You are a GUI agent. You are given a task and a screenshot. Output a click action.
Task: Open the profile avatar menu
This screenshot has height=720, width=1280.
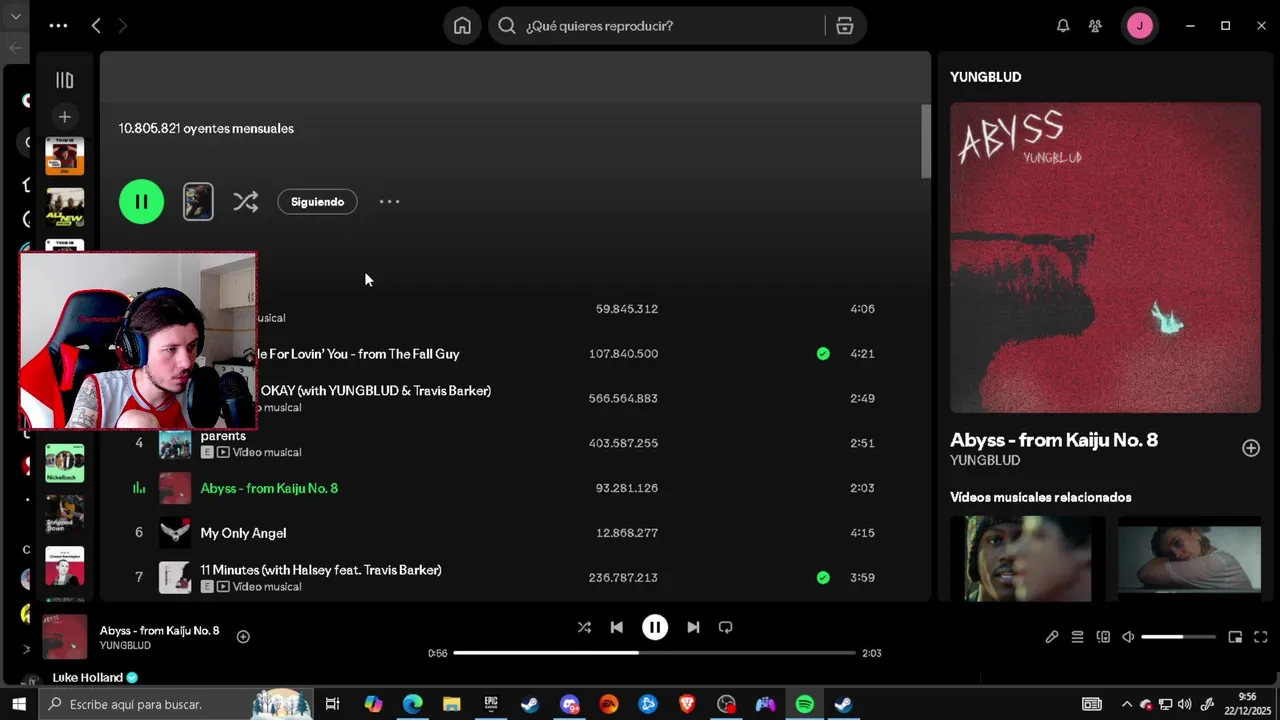(1140, 26)
